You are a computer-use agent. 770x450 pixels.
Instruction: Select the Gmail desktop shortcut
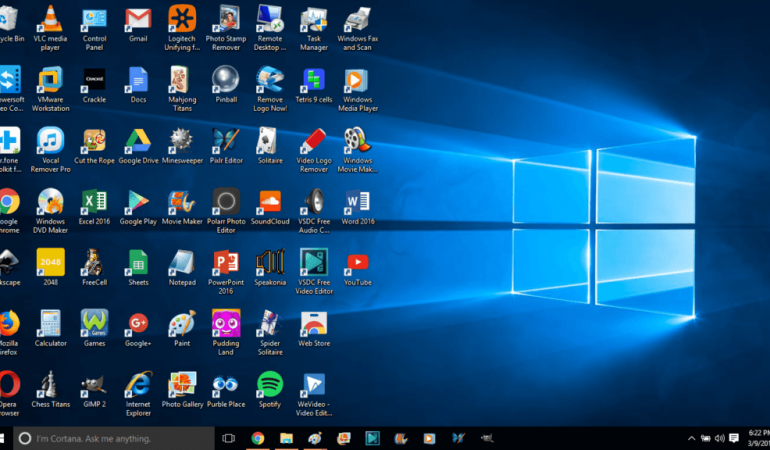pos(138,19)
